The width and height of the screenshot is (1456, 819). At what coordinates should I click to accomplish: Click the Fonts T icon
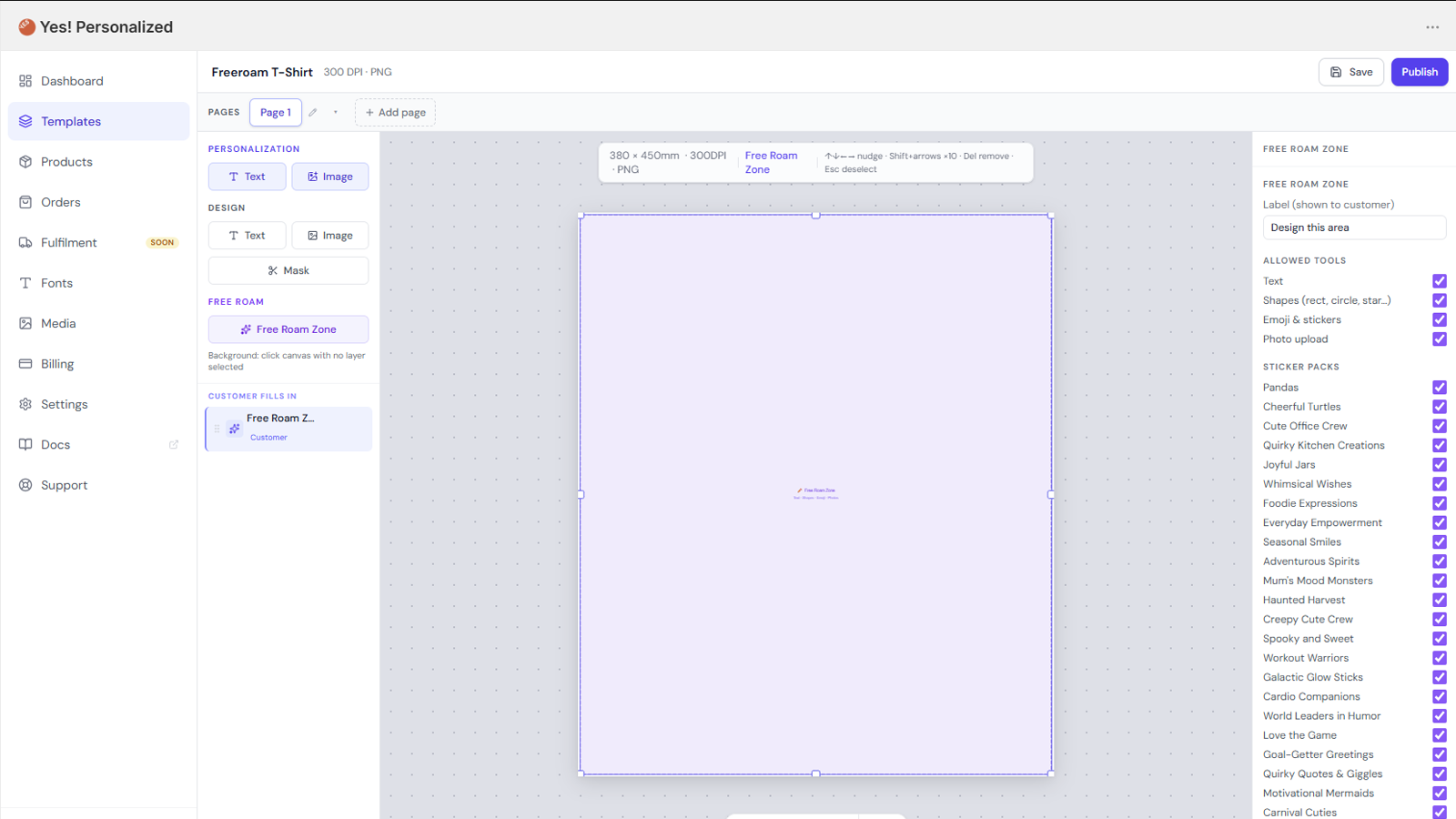[25, 283]
